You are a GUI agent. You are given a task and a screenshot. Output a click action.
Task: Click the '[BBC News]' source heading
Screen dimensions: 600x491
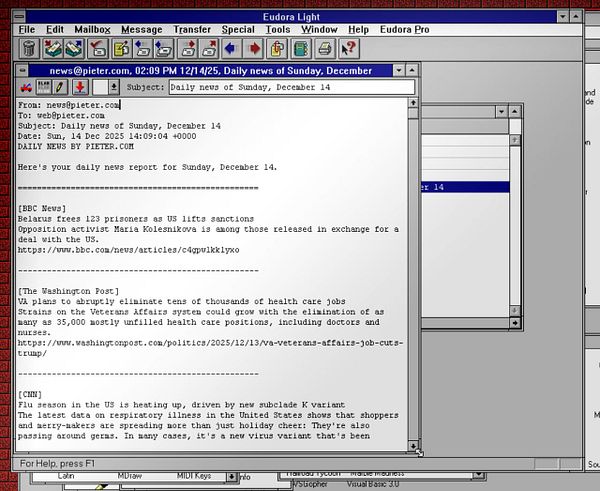pos(42,209)
